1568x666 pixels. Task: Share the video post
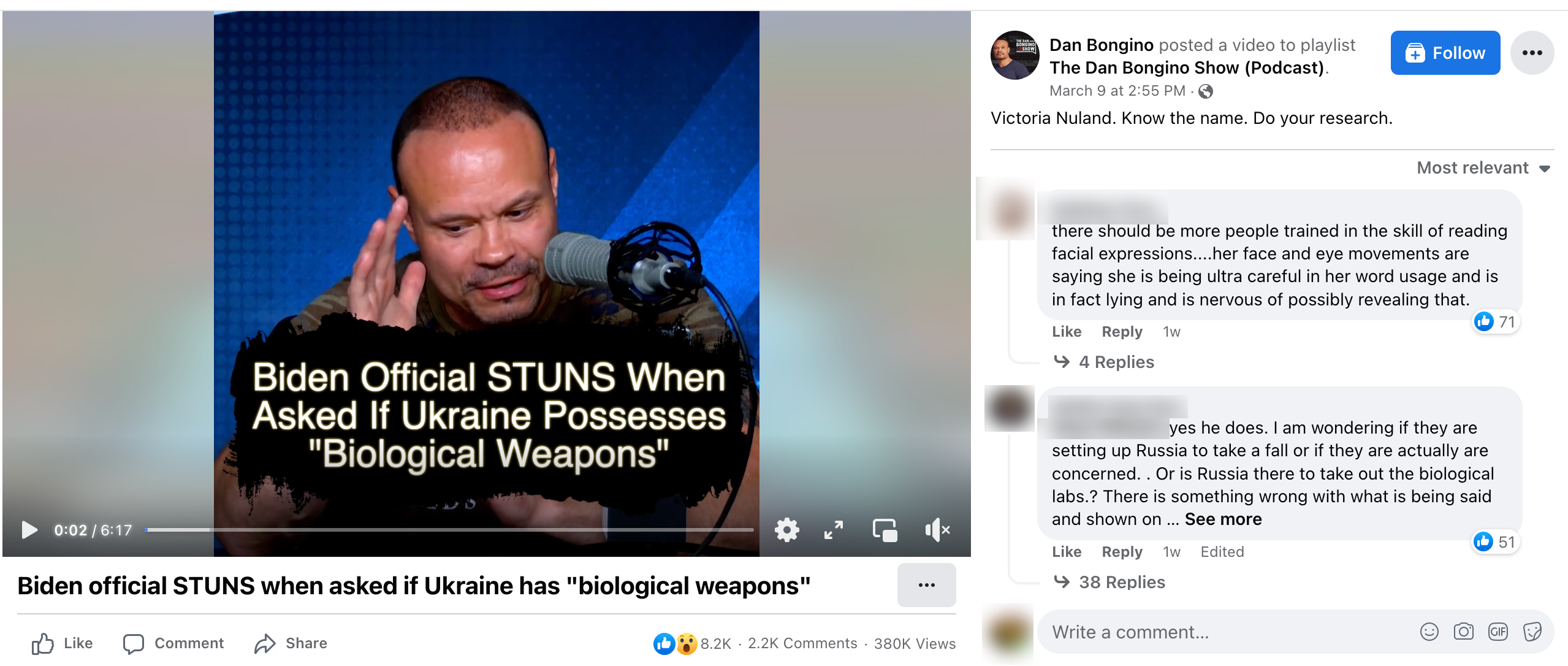click(x=291, y=643)
